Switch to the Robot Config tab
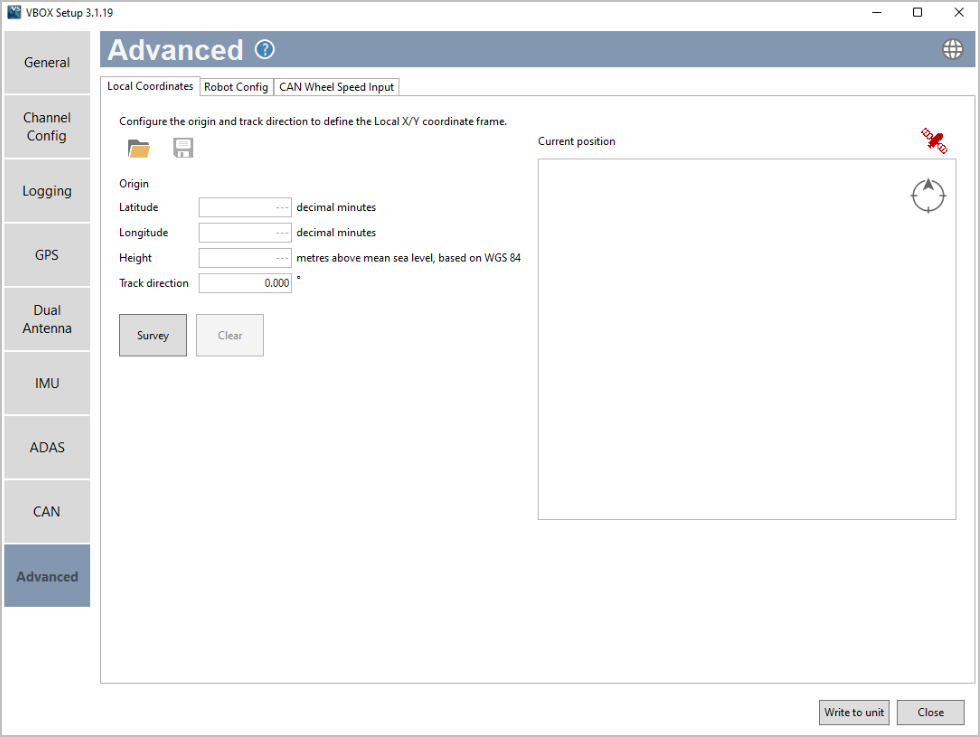980x737 pixels. pos(236,86)
